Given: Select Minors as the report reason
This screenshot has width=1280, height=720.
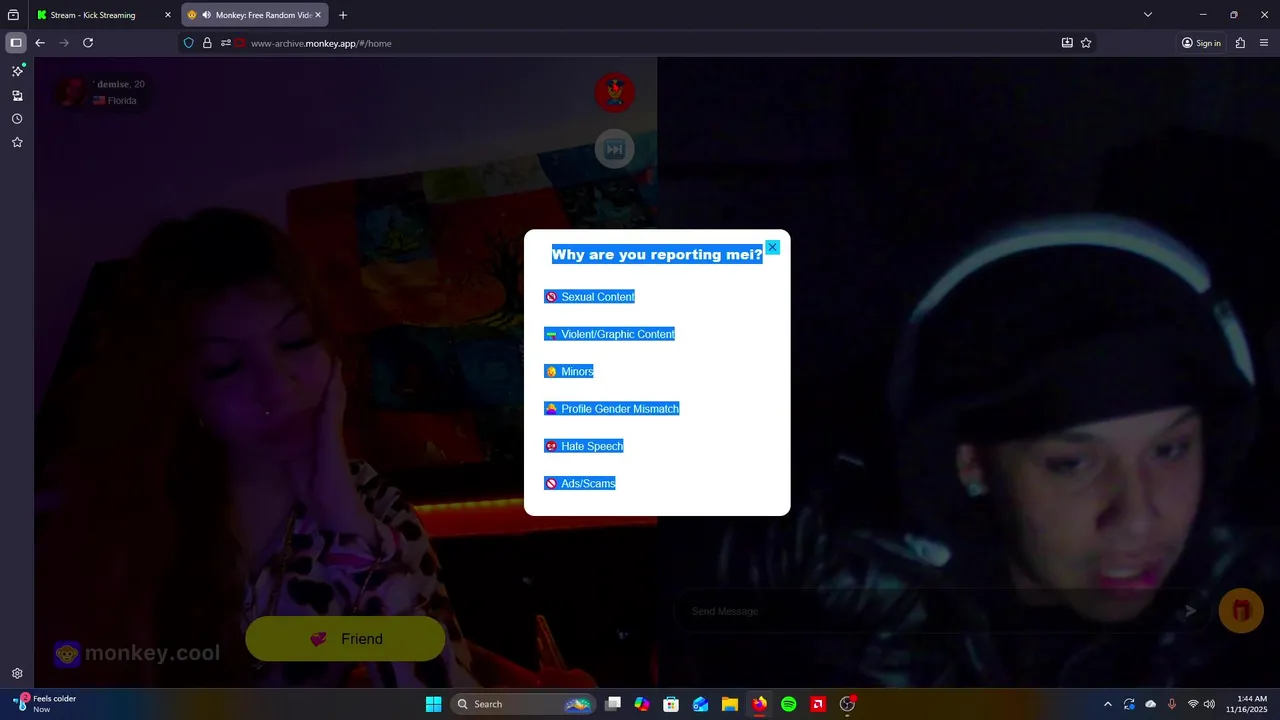Looking at the screenshot, I should (568, 371).
